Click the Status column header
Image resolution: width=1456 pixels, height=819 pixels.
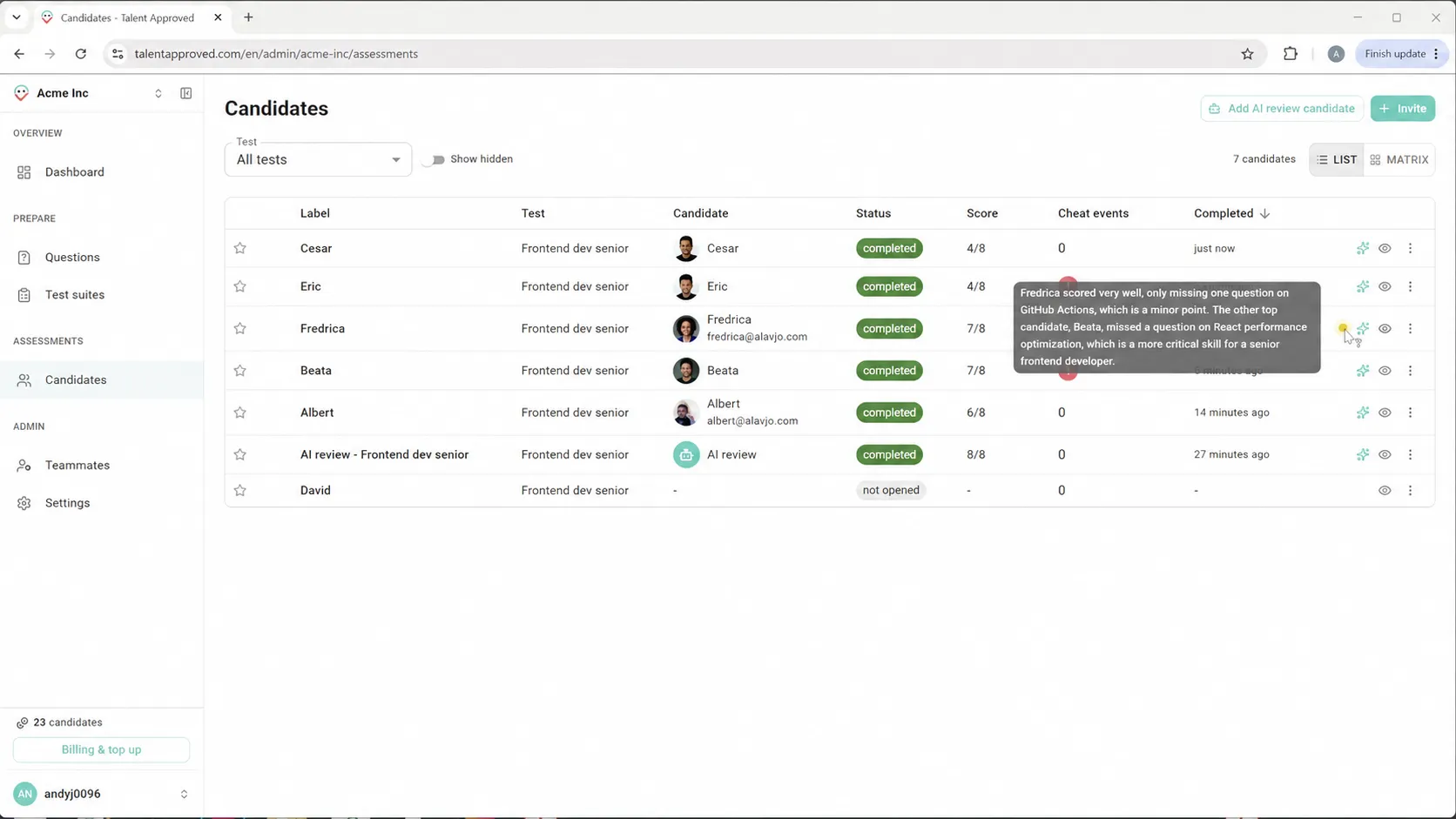873,213
